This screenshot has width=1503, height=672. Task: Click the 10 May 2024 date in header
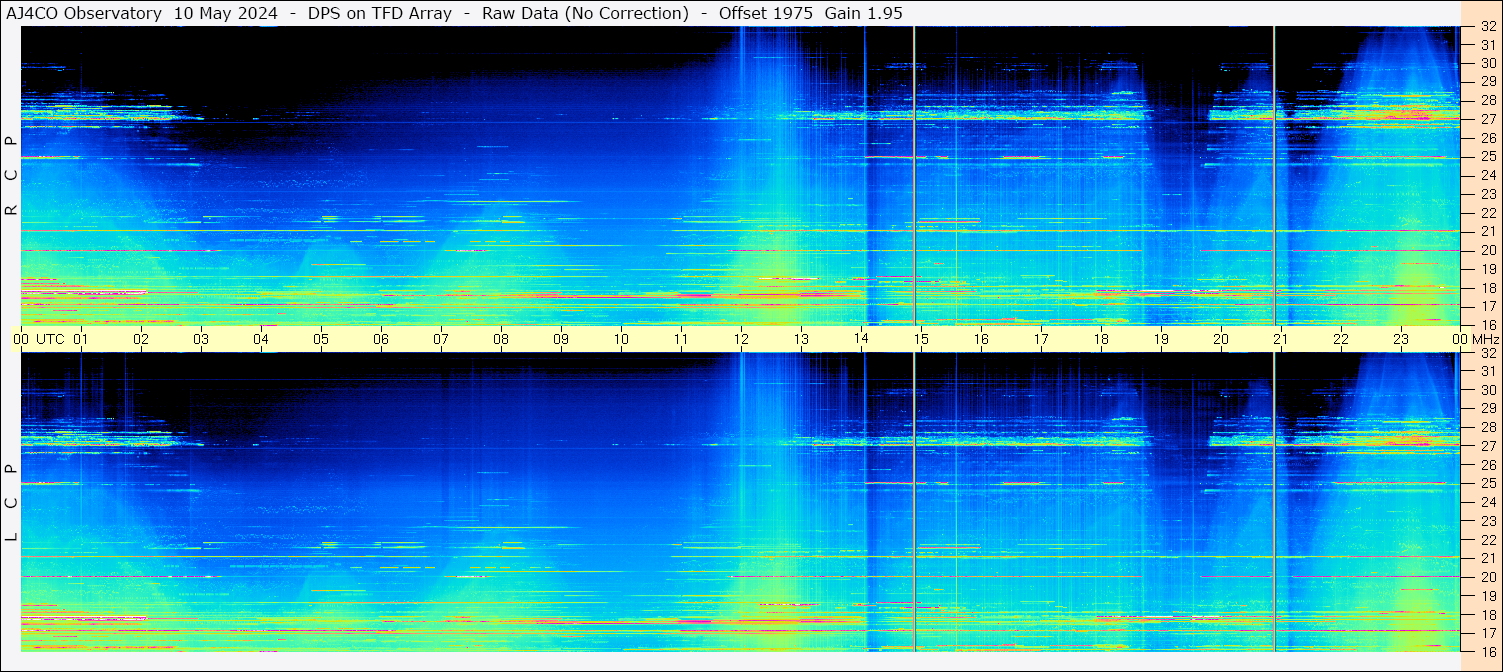click(226, 13)
